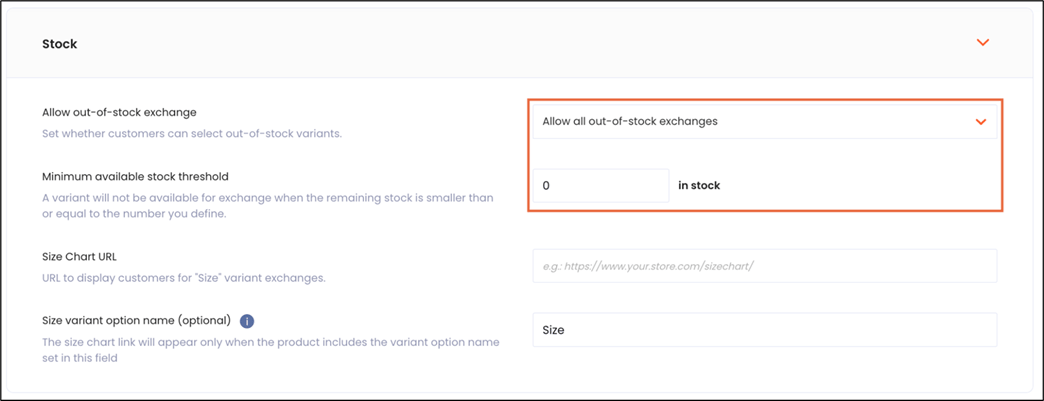
Task: Click the "Minimum available stock threshold" label
Action: pyautogui.click(x=135, y=177)
